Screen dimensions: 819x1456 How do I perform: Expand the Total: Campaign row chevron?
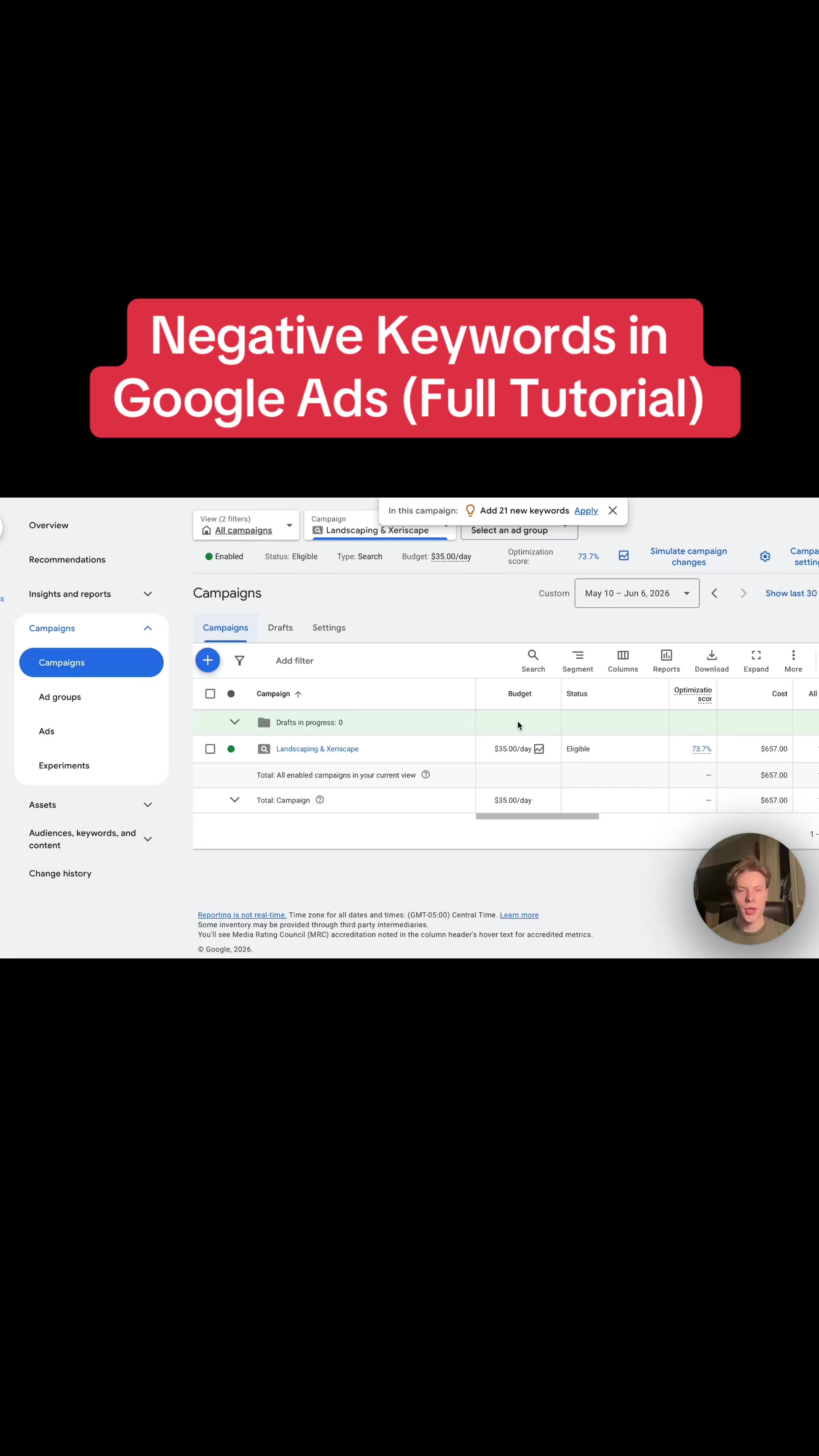(x=235, y=799)
